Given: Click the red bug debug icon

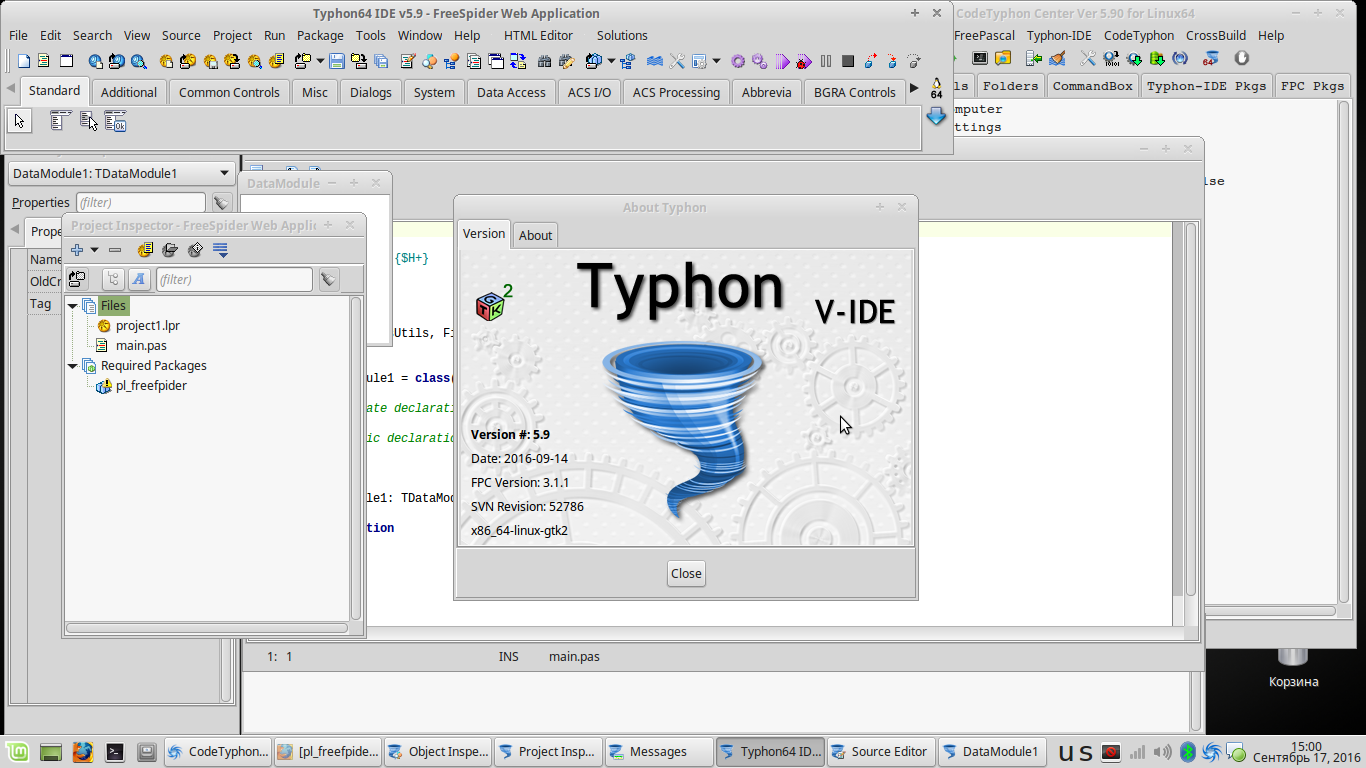Looking at the screenshot, I should tap(802, 61).
